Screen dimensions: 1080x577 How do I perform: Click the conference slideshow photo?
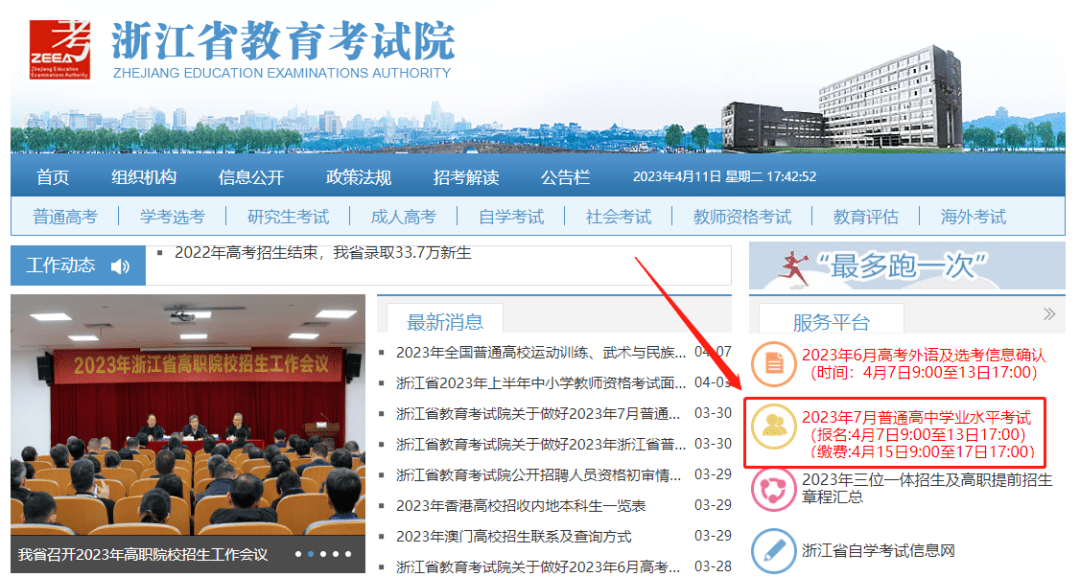click(188, 415)
